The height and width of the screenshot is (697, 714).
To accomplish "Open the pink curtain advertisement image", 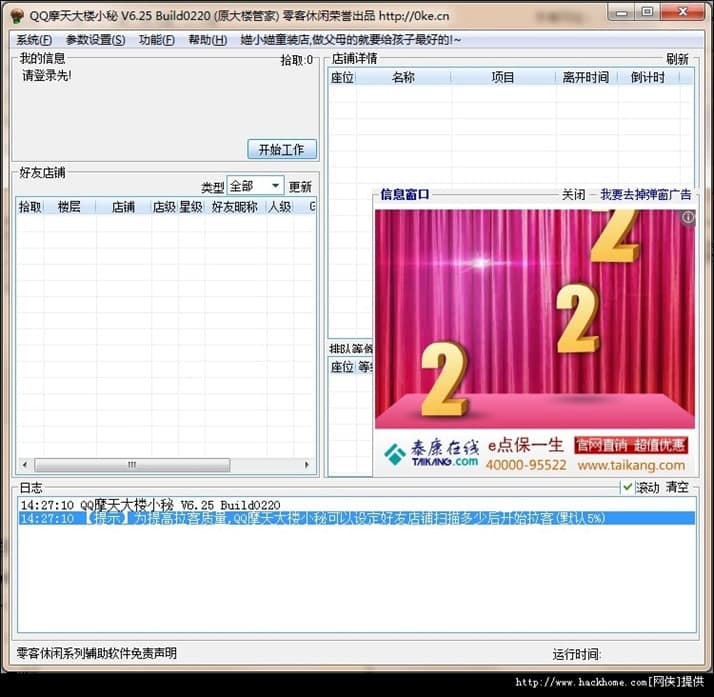I will pos(535,319).
